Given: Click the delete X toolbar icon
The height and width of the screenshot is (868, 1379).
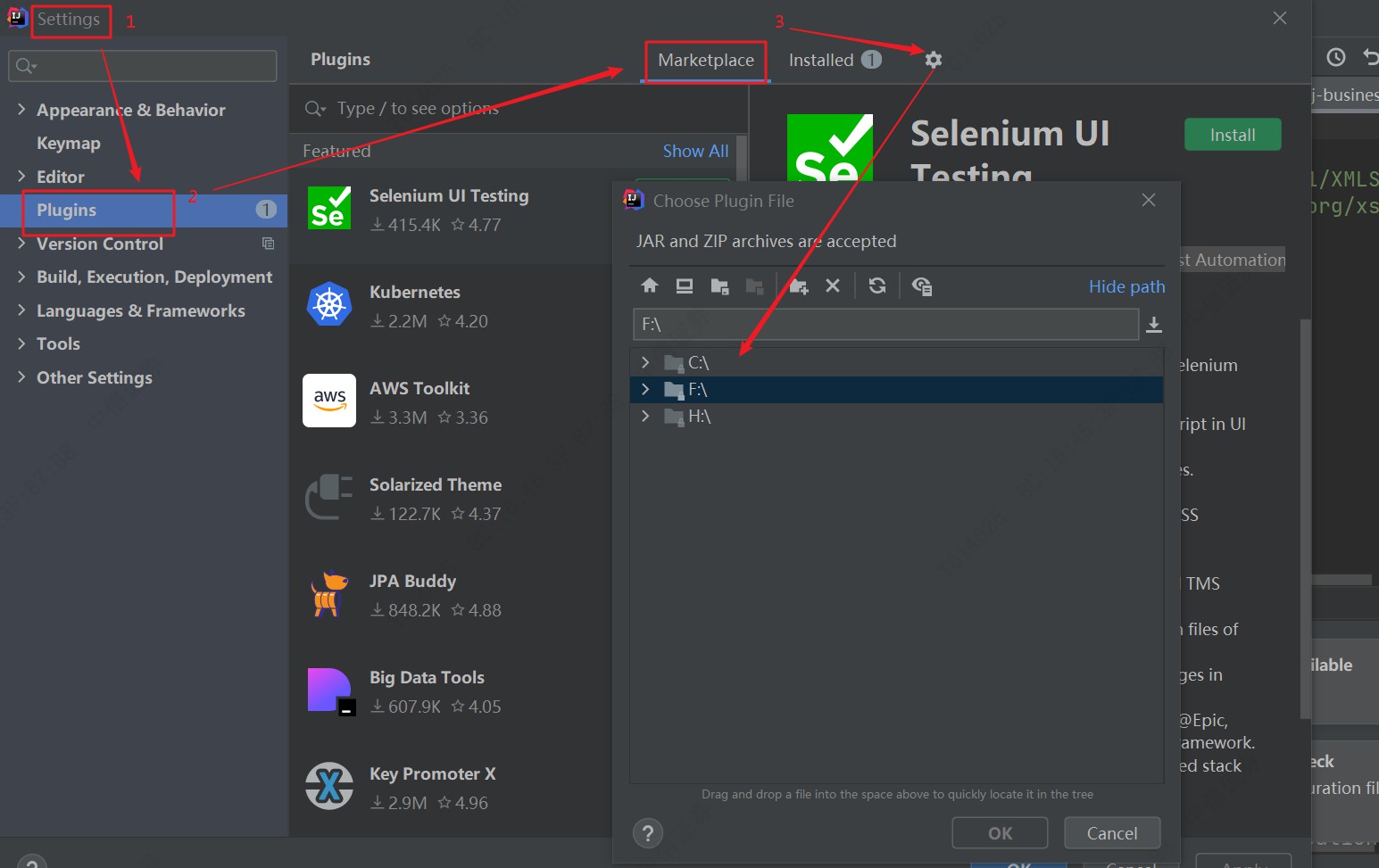Looking at the screenshot, I should [833, 285].
